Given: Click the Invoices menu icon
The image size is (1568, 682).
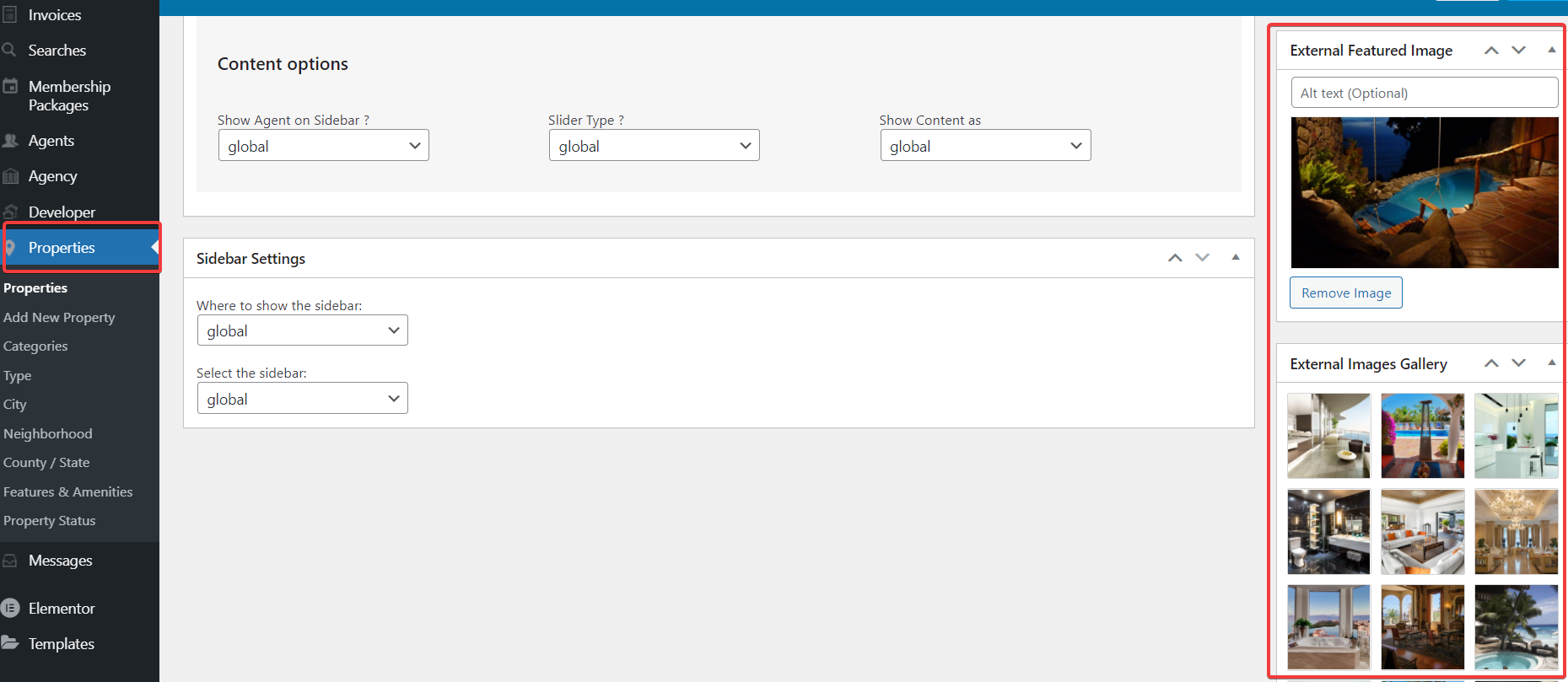Looking at the screenshot, I should 9,14.
